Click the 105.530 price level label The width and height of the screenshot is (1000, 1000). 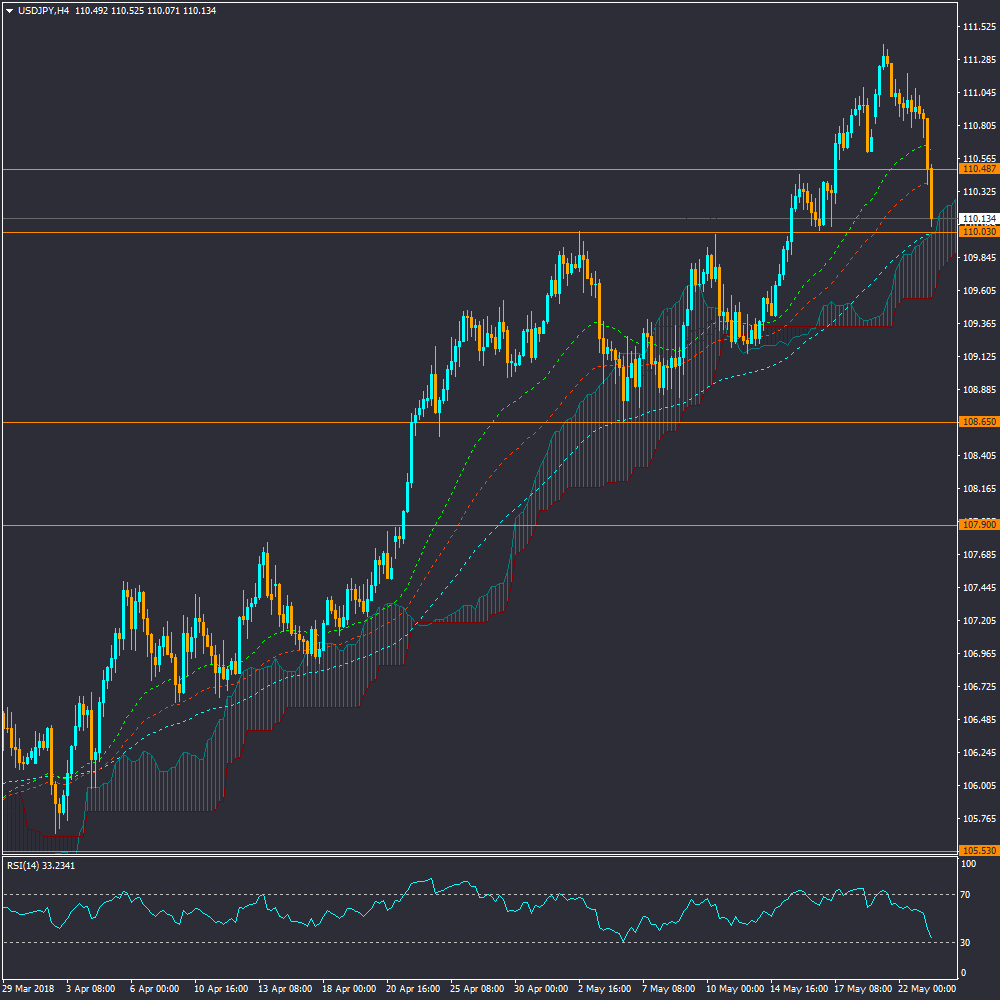(978, 851)
